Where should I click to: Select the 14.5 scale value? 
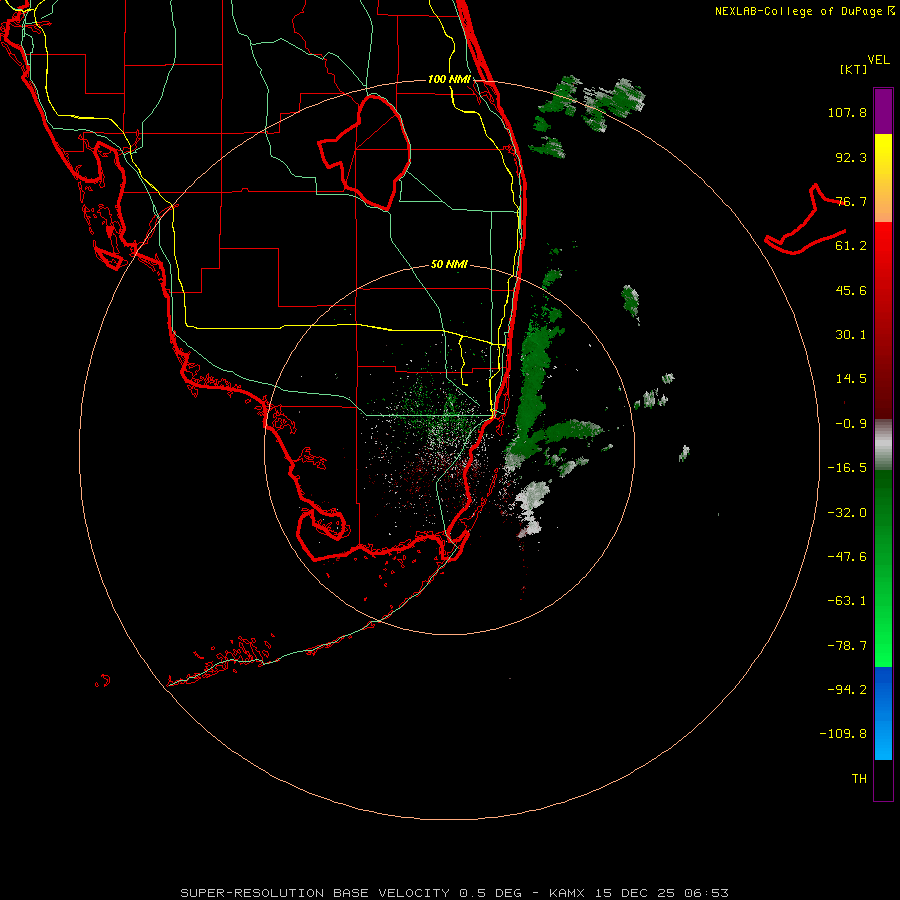851,379
